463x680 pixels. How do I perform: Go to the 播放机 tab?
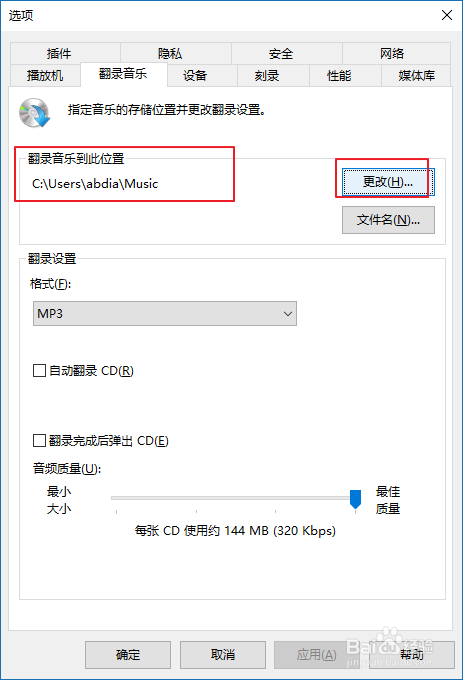(45, 75)
